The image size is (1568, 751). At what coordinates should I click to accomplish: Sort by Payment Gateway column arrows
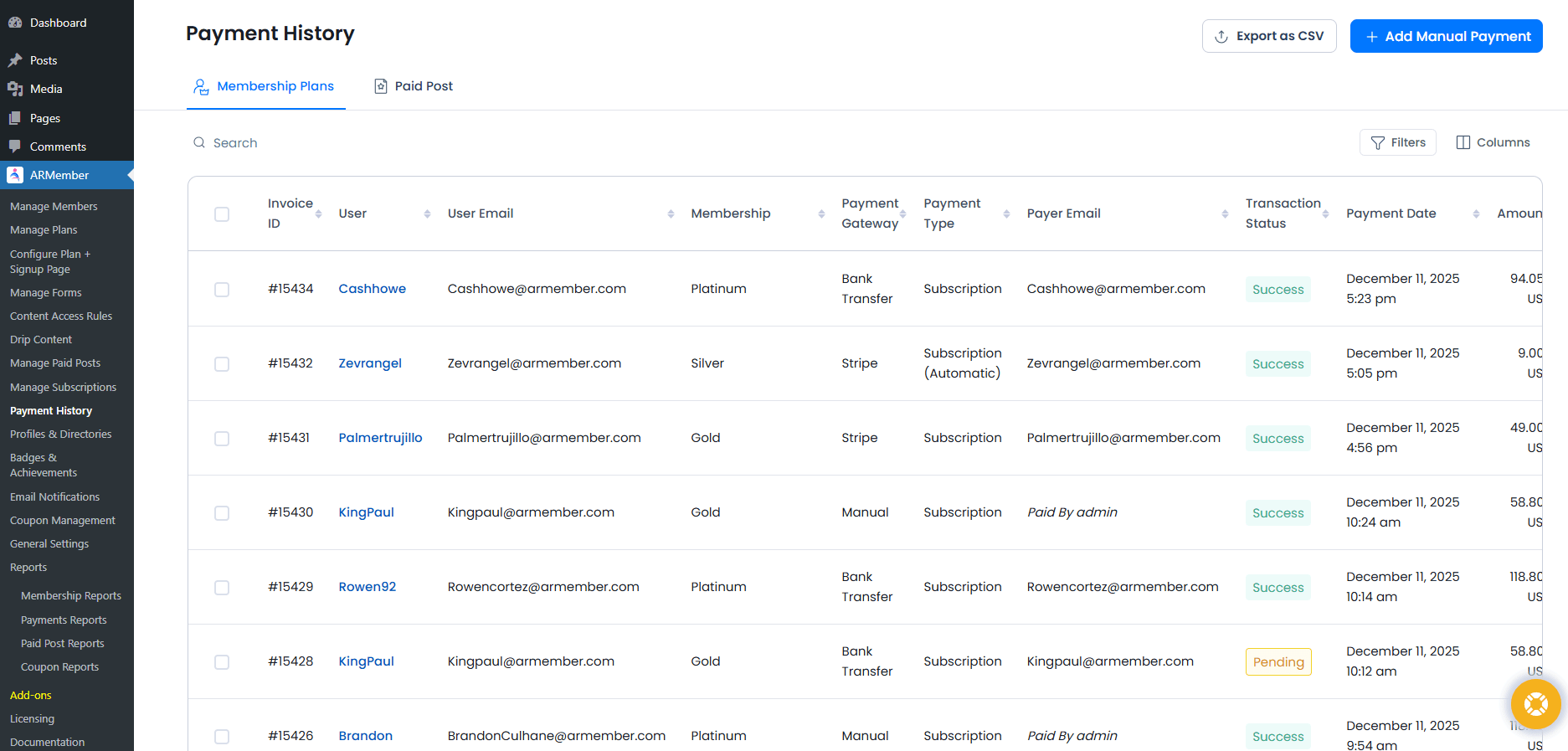click(902, 214)
